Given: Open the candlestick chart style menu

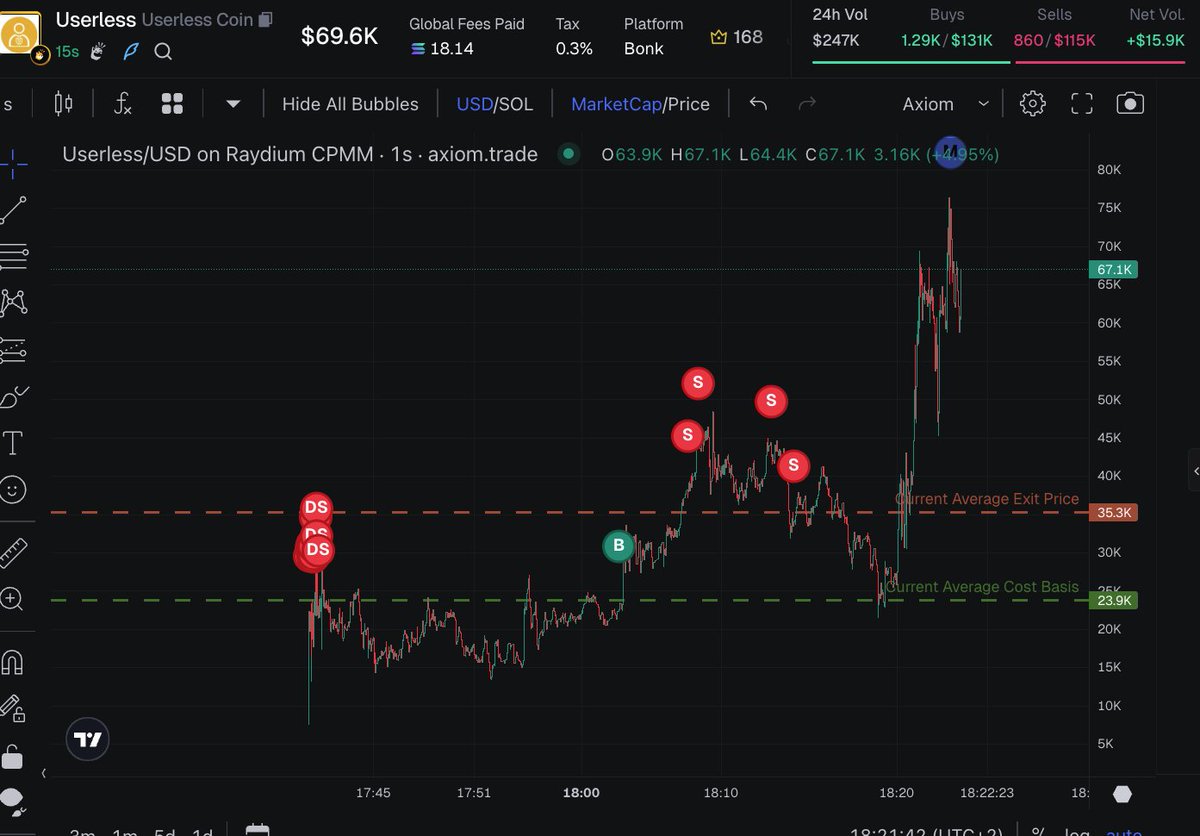Looking at the screenshot, I should pos(64,103).
